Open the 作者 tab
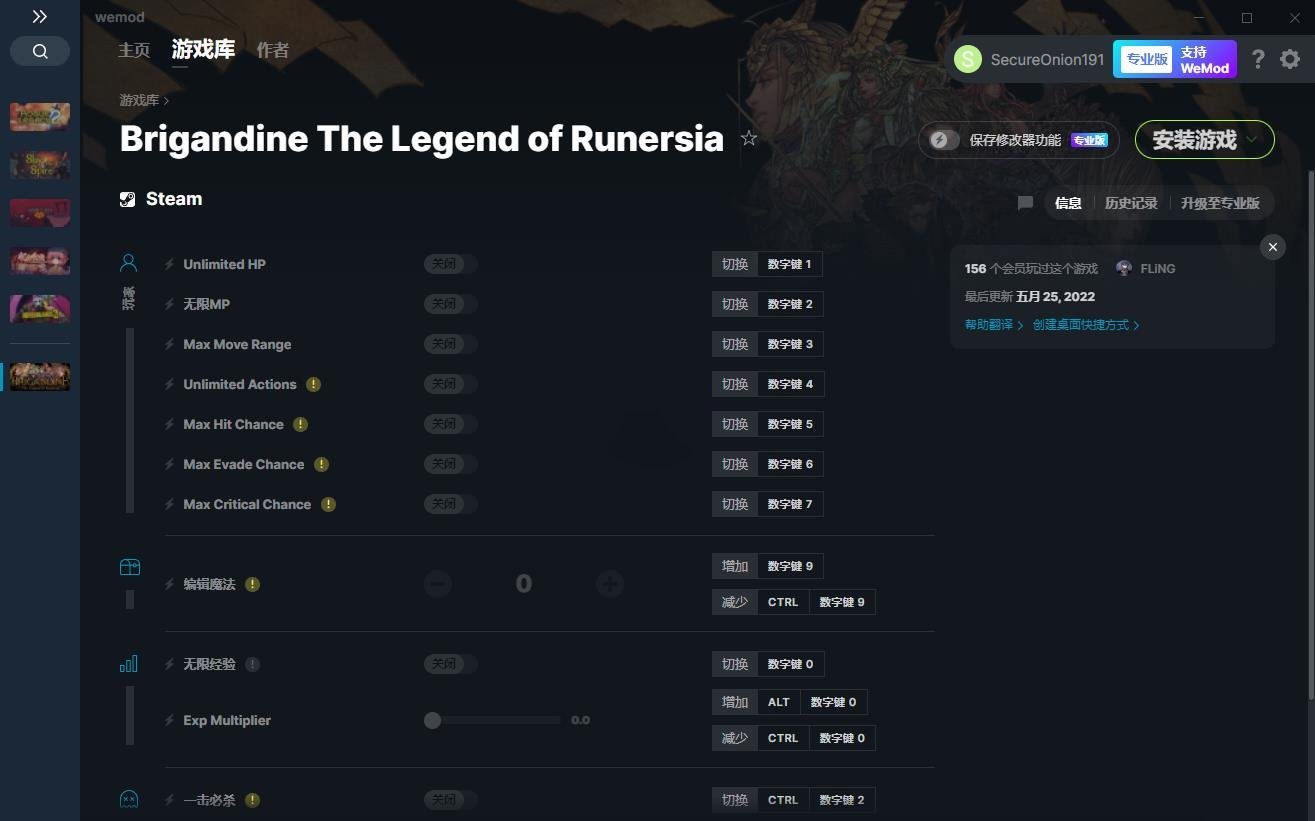The width and height of the screenshot is (1315, 821). click(272, 50)
